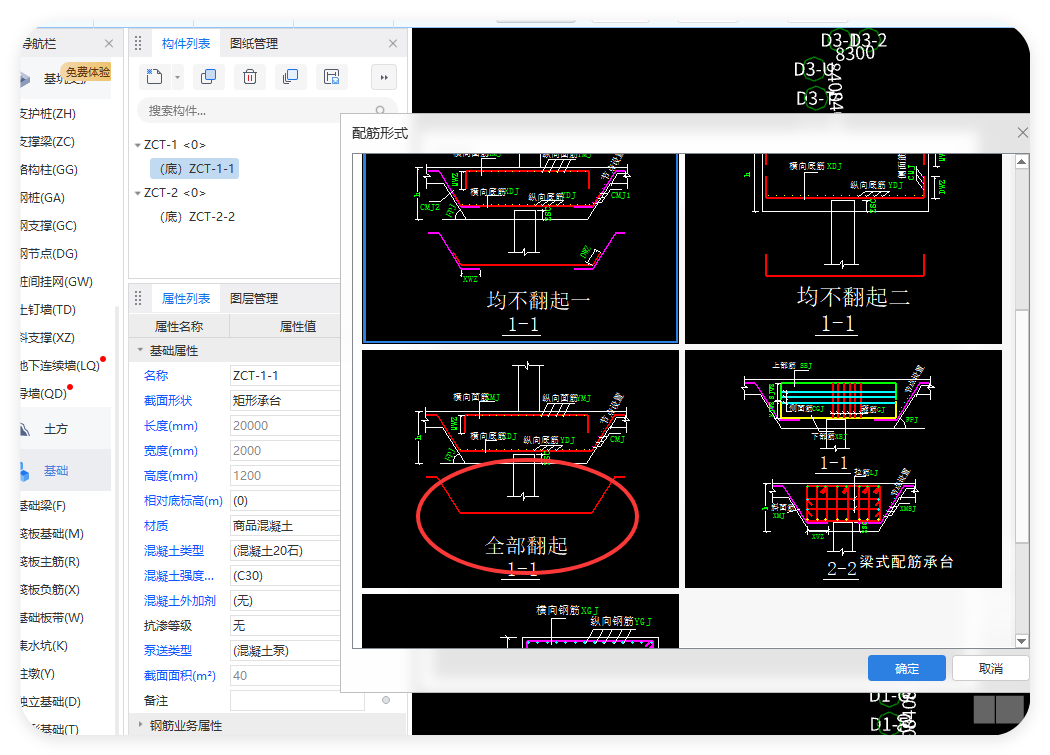
Task: Switch to 图层管理 tab
Action: tap(254, 299)
